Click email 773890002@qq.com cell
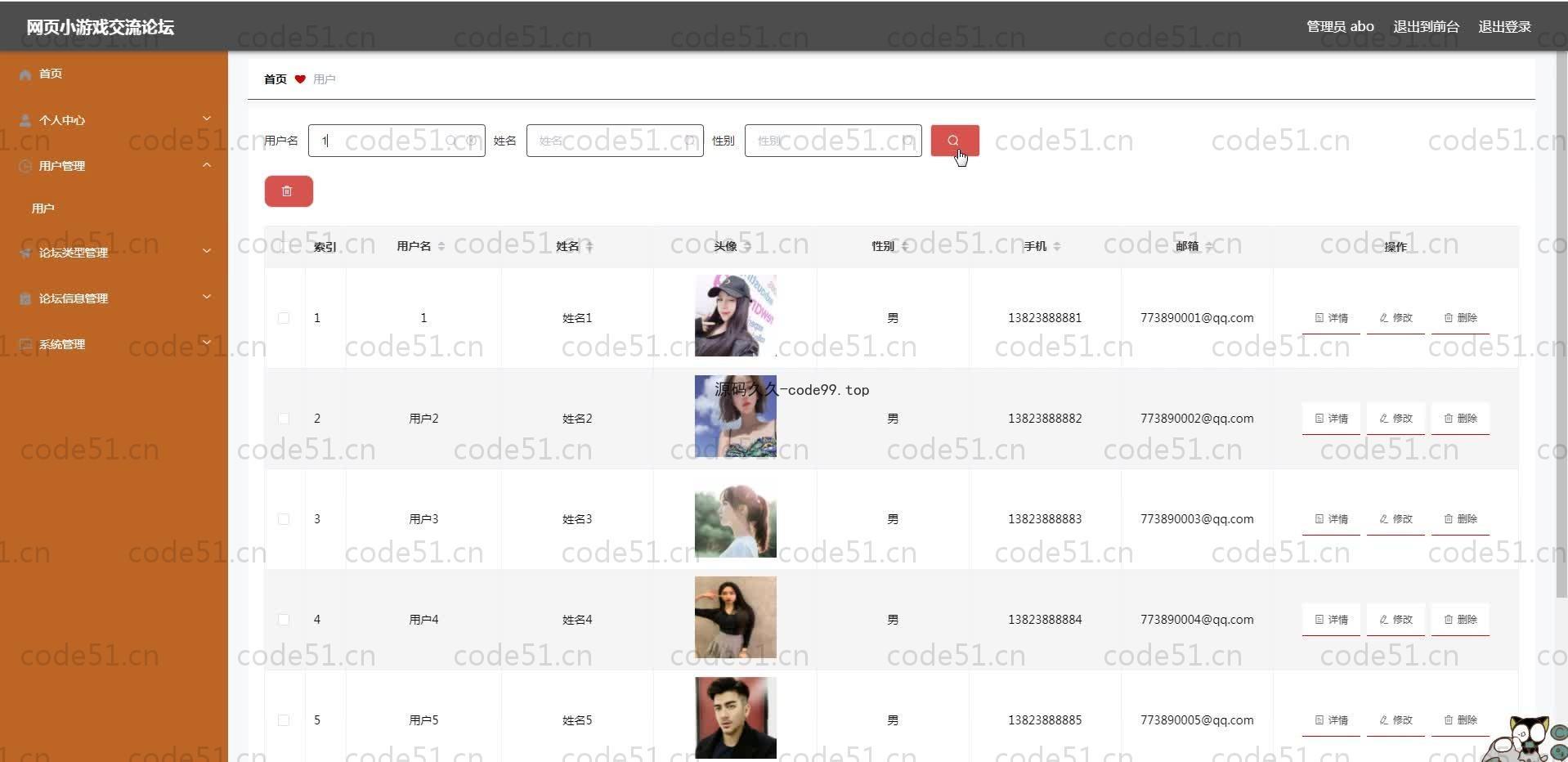 [1197, 419]
